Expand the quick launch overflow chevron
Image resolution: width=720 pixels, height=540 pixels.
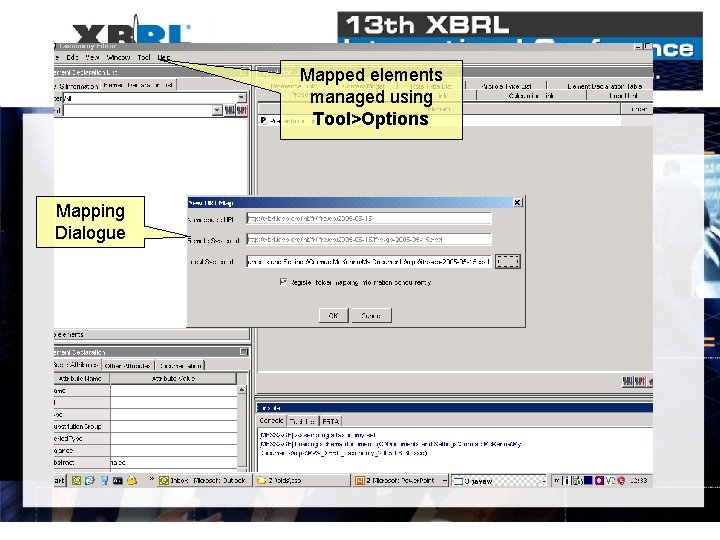152,479
